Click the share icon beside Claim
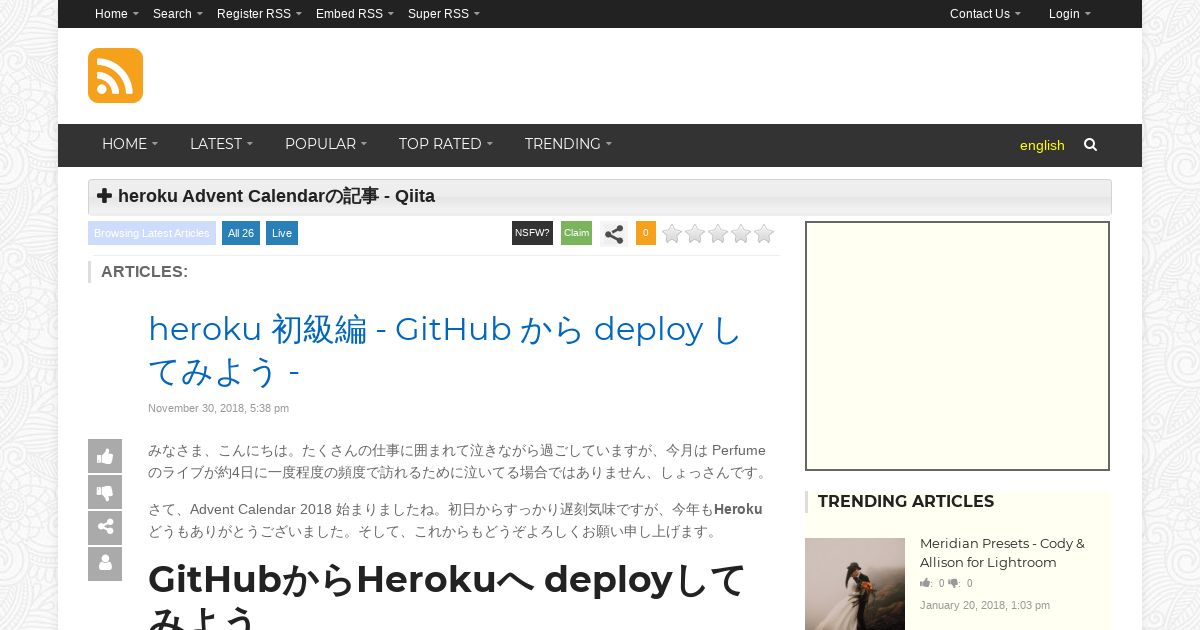The height and width of the screenshot is (630, 1200). [614, 234]
